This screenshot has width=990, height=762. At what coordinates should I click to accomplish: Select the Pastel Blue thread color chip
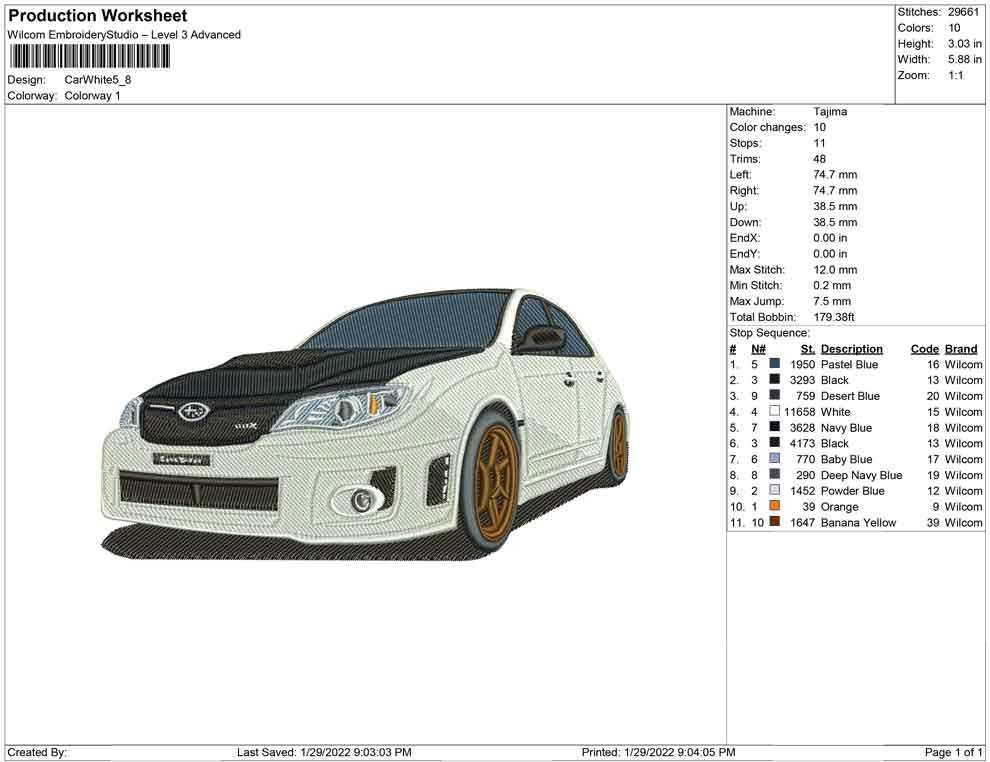tap(772, 364)
